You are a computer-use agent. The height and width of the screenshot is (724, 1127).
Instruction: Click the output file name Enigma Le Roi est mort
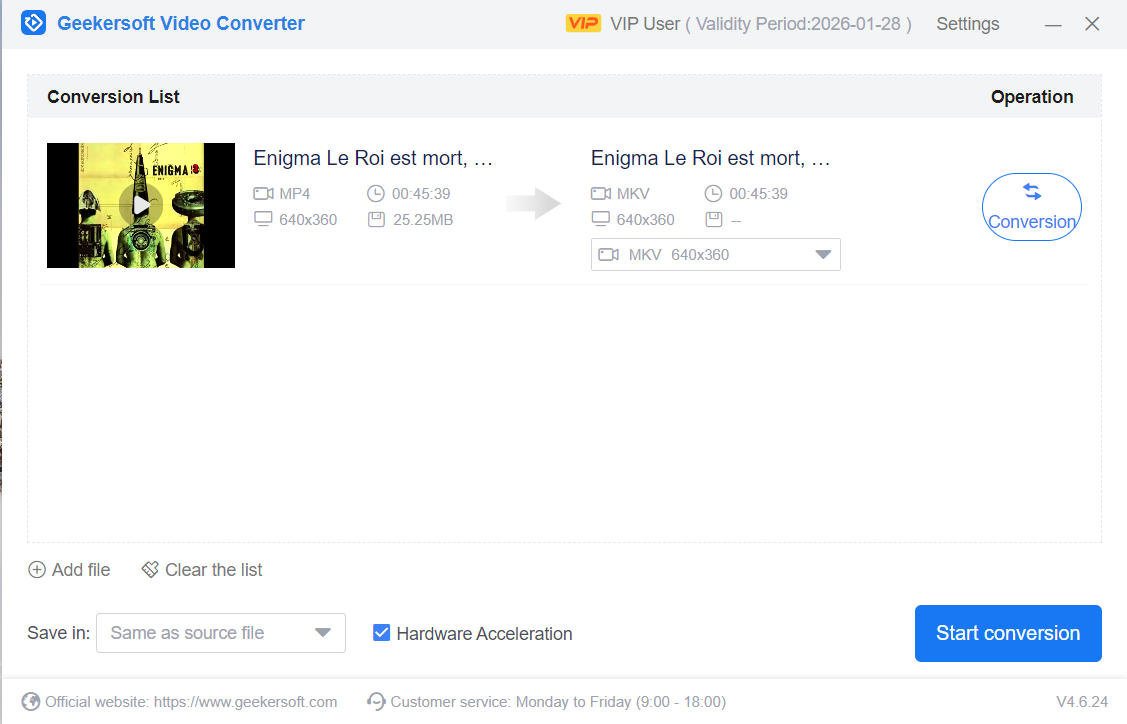[710, 157]
